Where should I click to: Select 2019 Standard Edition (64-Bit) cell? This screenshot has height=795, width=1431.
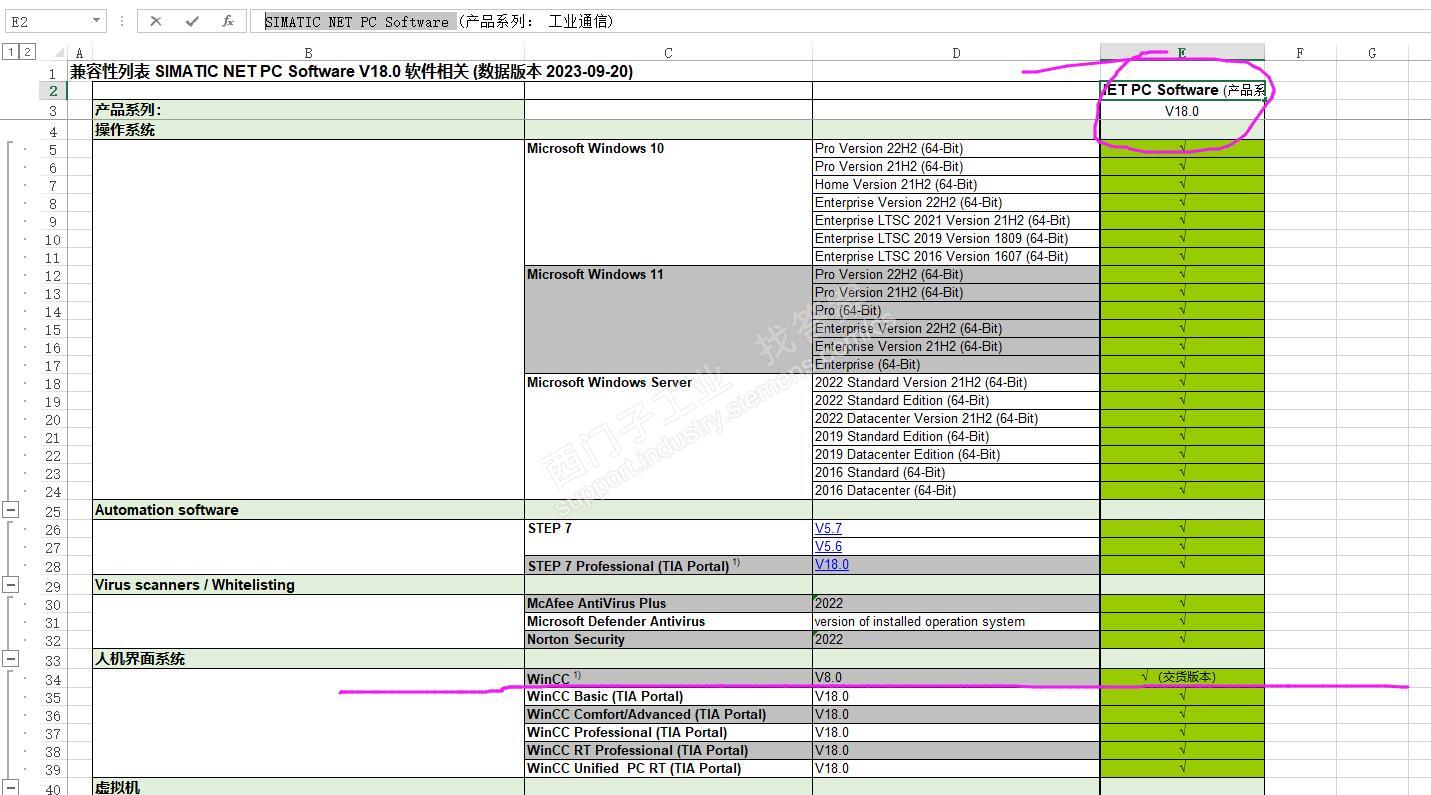coord(956,436)
